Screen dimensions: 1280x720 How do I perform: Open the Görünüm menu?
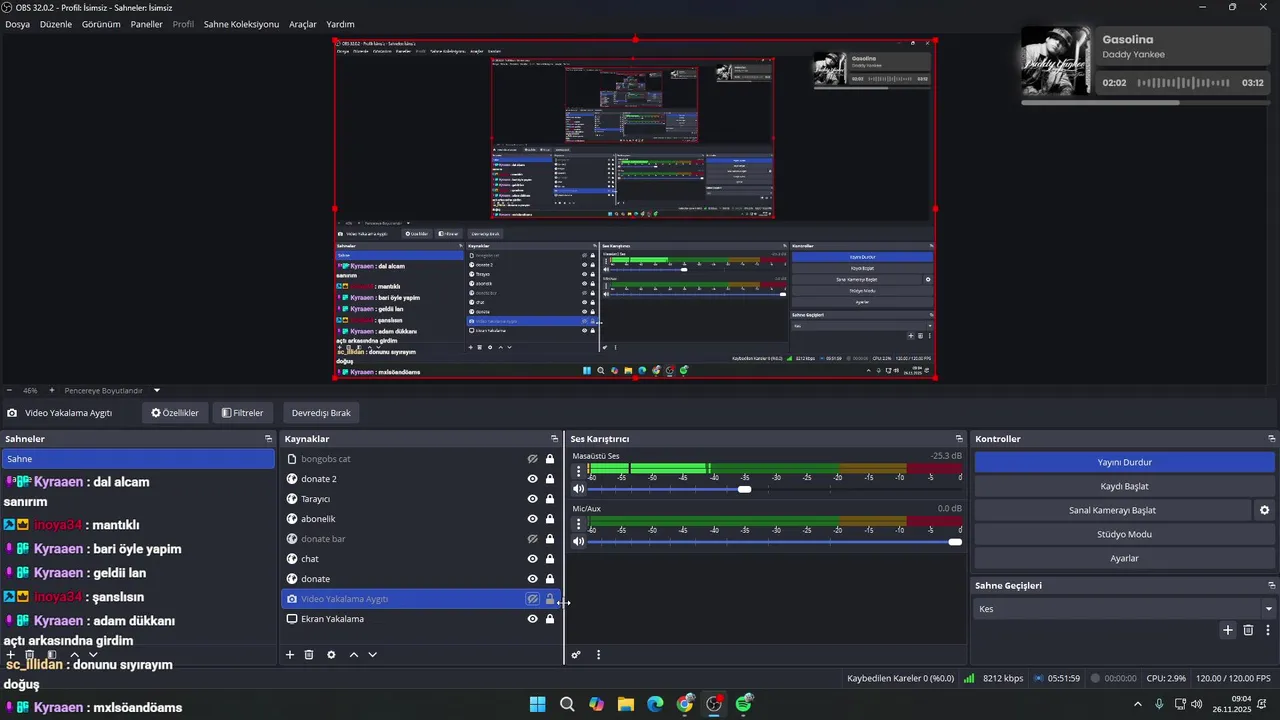pyautogui.click(x=101, y=24)
